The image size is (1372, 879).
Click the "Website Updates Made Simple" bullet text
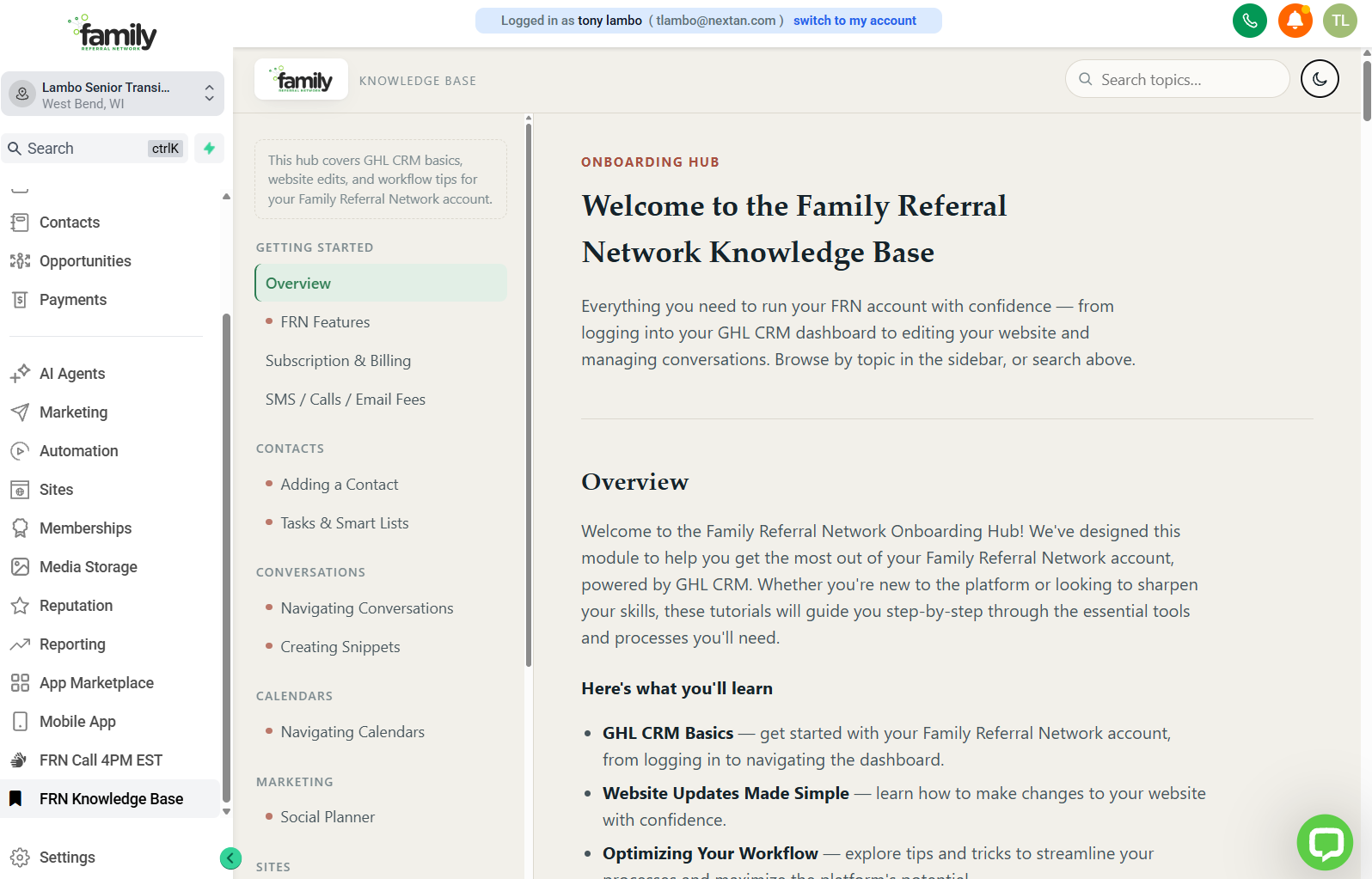click(726, 793)
